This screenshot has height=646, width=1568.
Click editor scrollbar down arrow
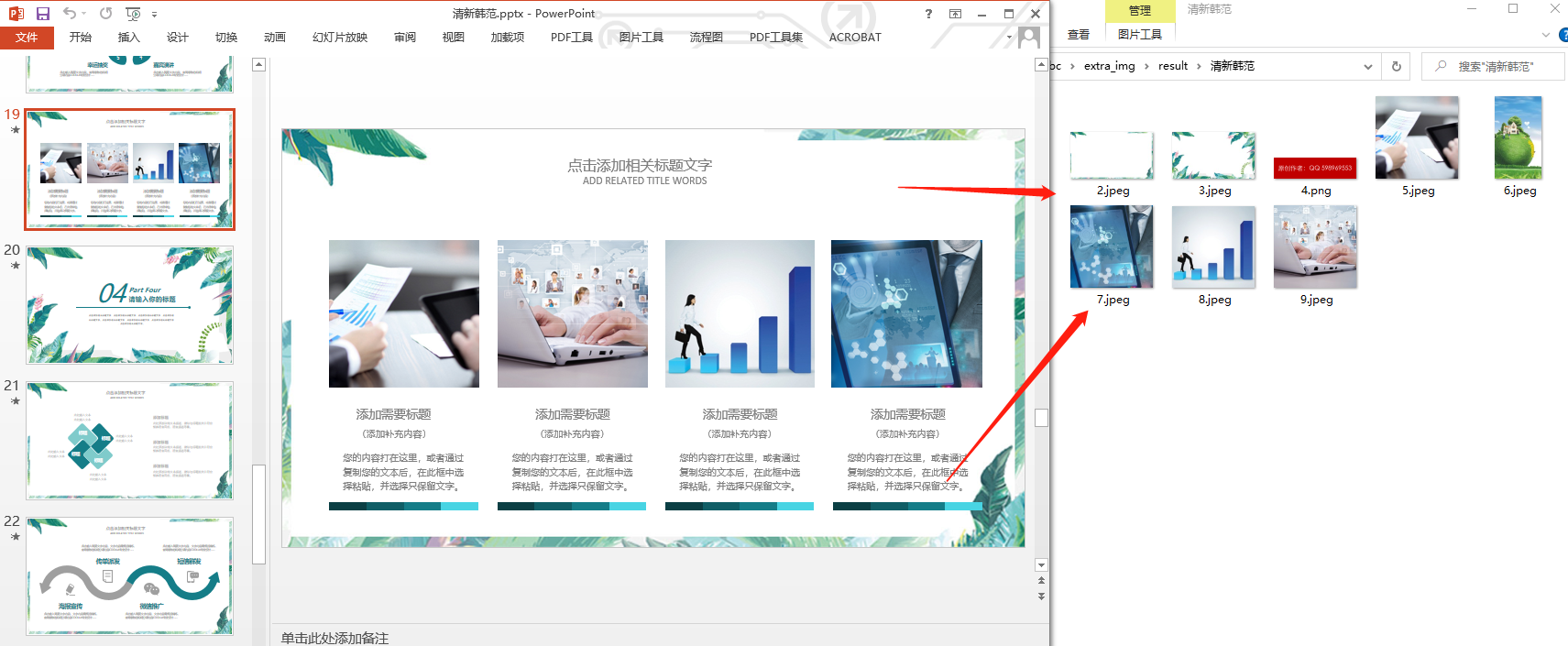[1041, 565]
